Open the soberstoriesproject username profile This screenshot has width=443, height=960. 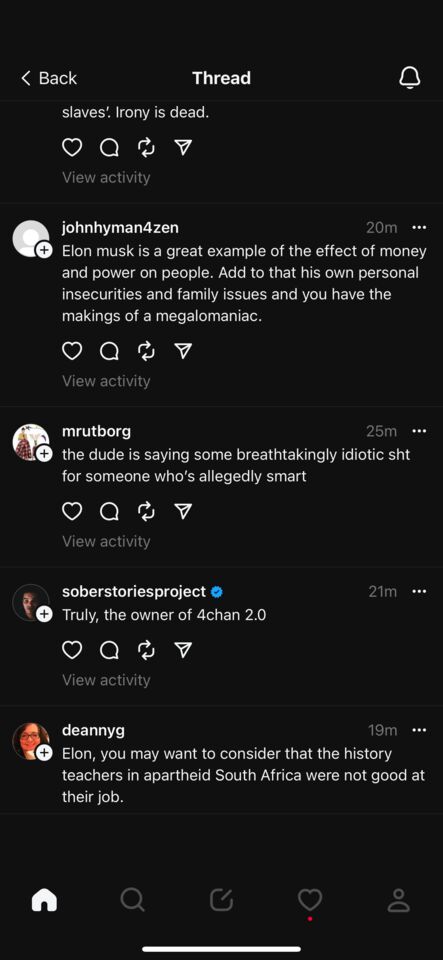tap(134, 591)
